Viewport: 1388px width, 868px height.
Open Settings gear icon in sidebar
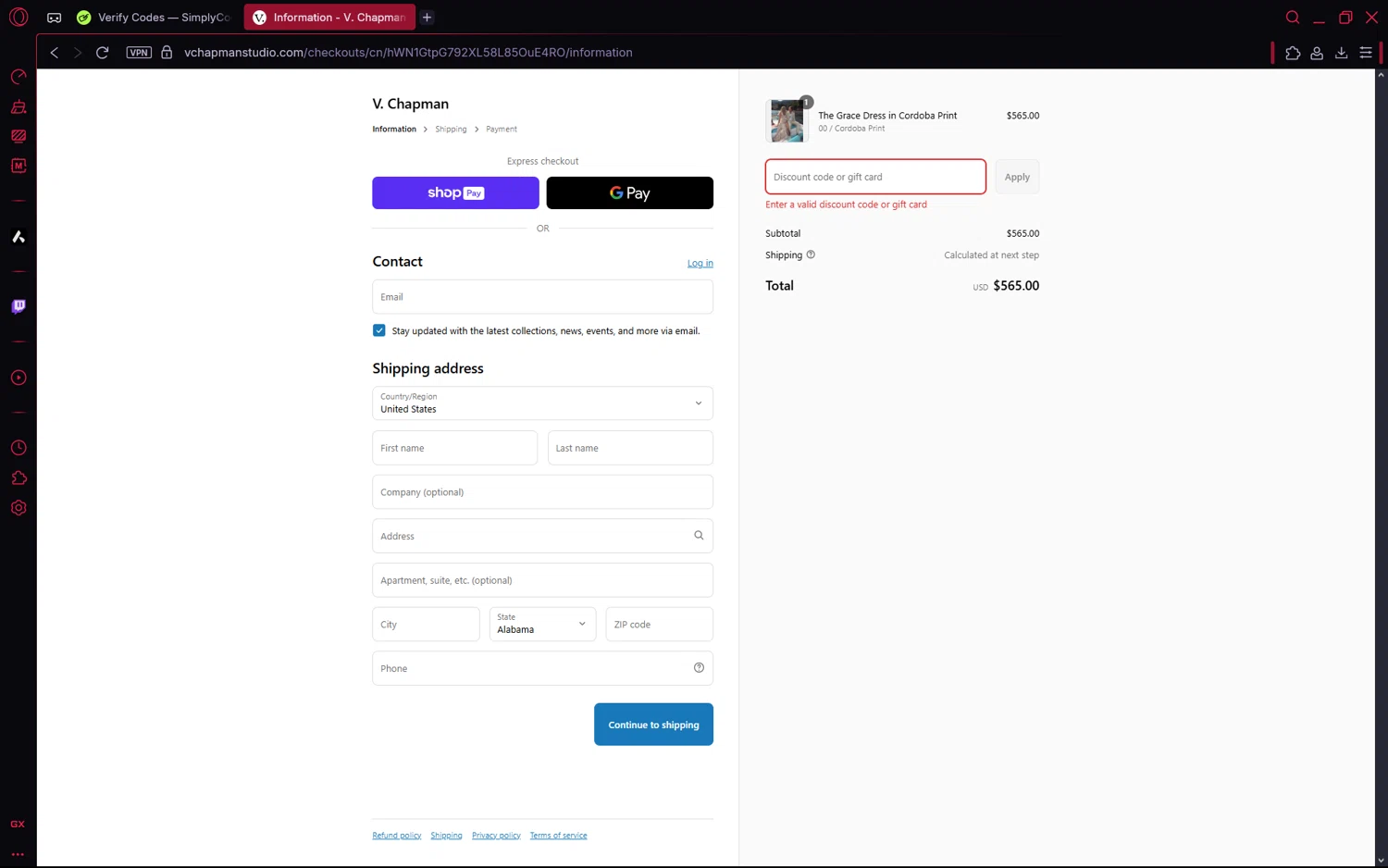click(19, 508)
